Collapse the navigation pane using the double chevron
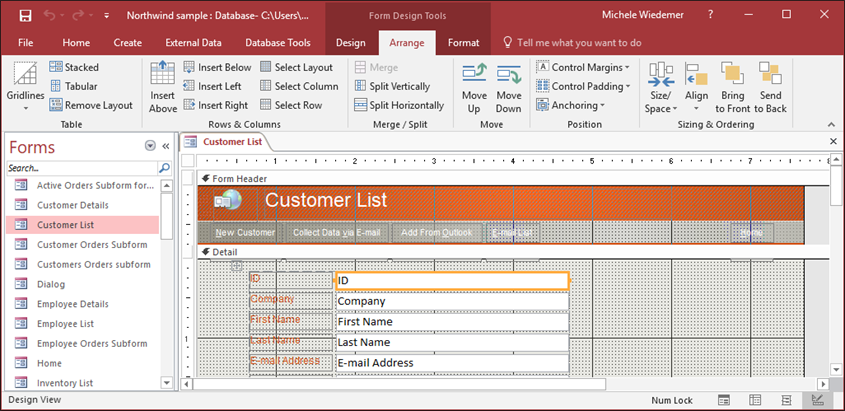This screenshot has height=411, width=845. click(166, 146)
